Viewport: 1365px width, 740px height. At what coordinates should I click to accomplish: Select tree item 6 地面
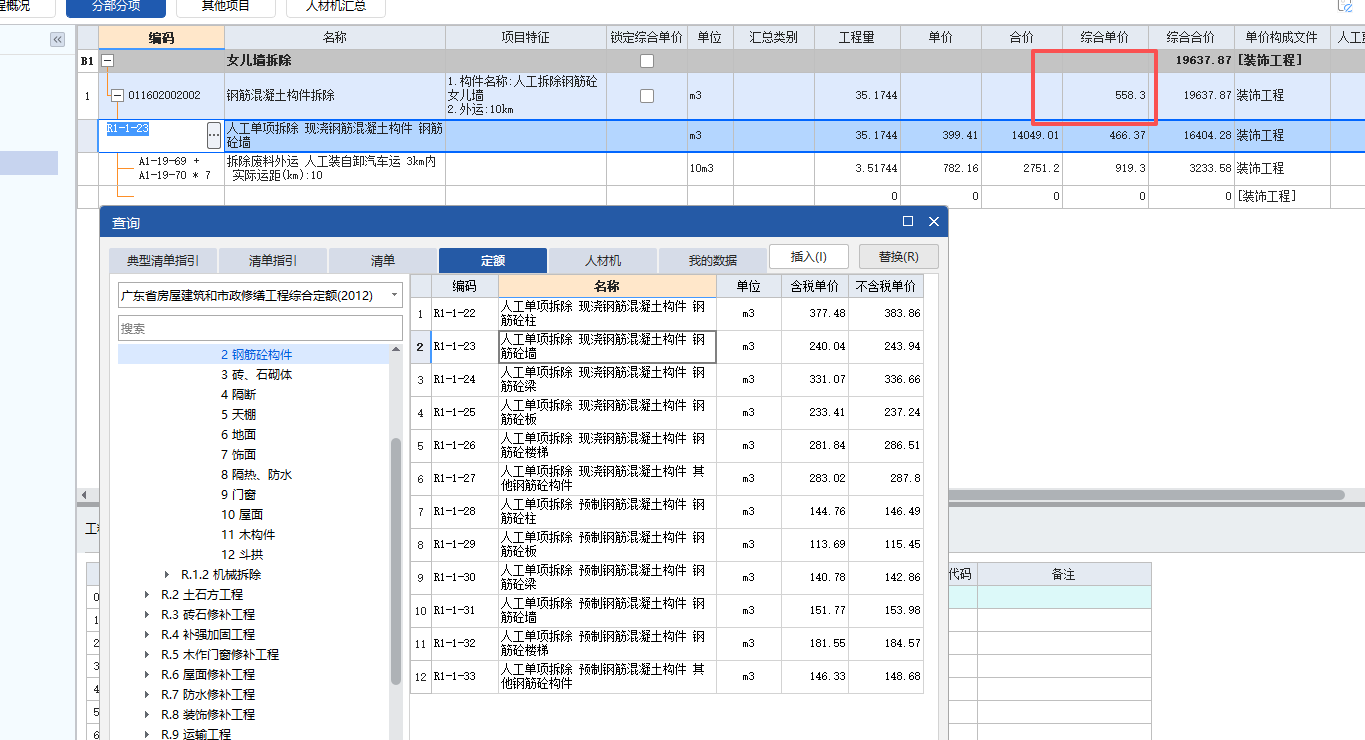click(x=238, y=434)
